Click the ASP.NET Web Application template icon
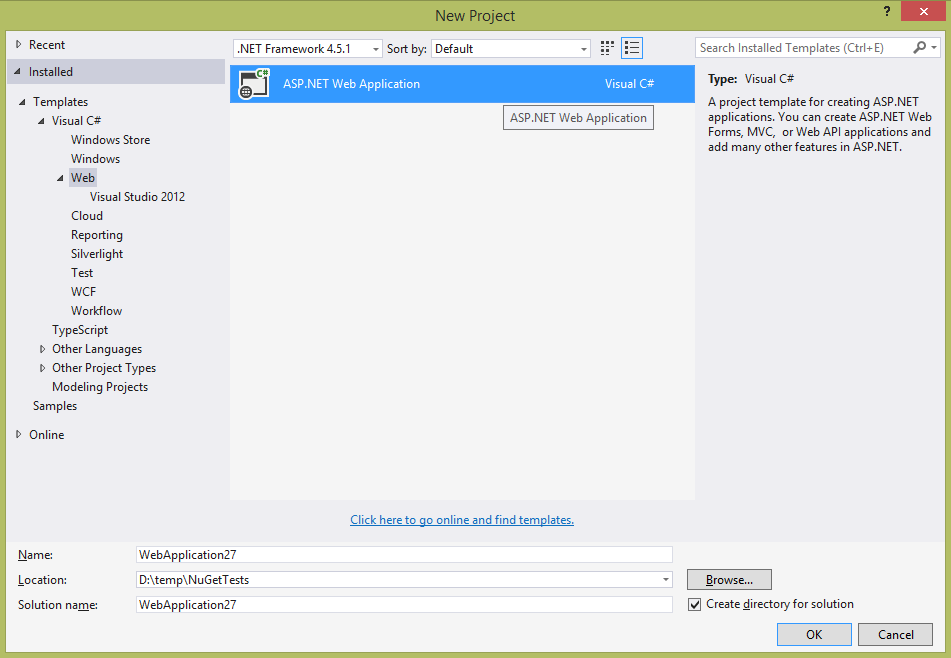This screenshot has width=951, height=658. pyautogui.click(x=254, y=84)
